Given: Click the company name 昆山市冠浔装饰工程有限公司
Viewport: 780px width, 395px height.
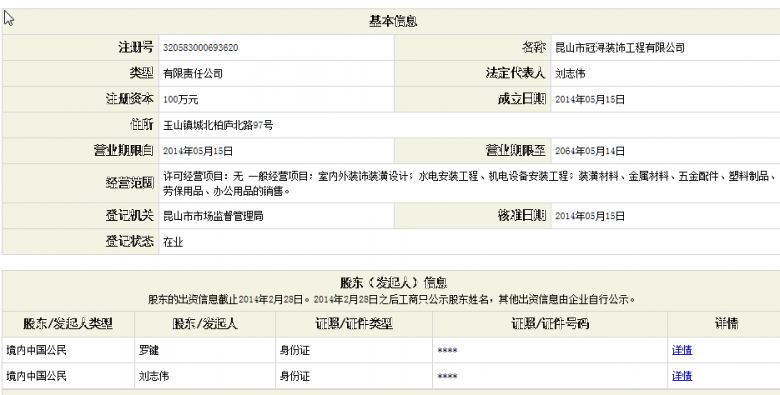Looking at the screenshot, I should click(620, 48).
